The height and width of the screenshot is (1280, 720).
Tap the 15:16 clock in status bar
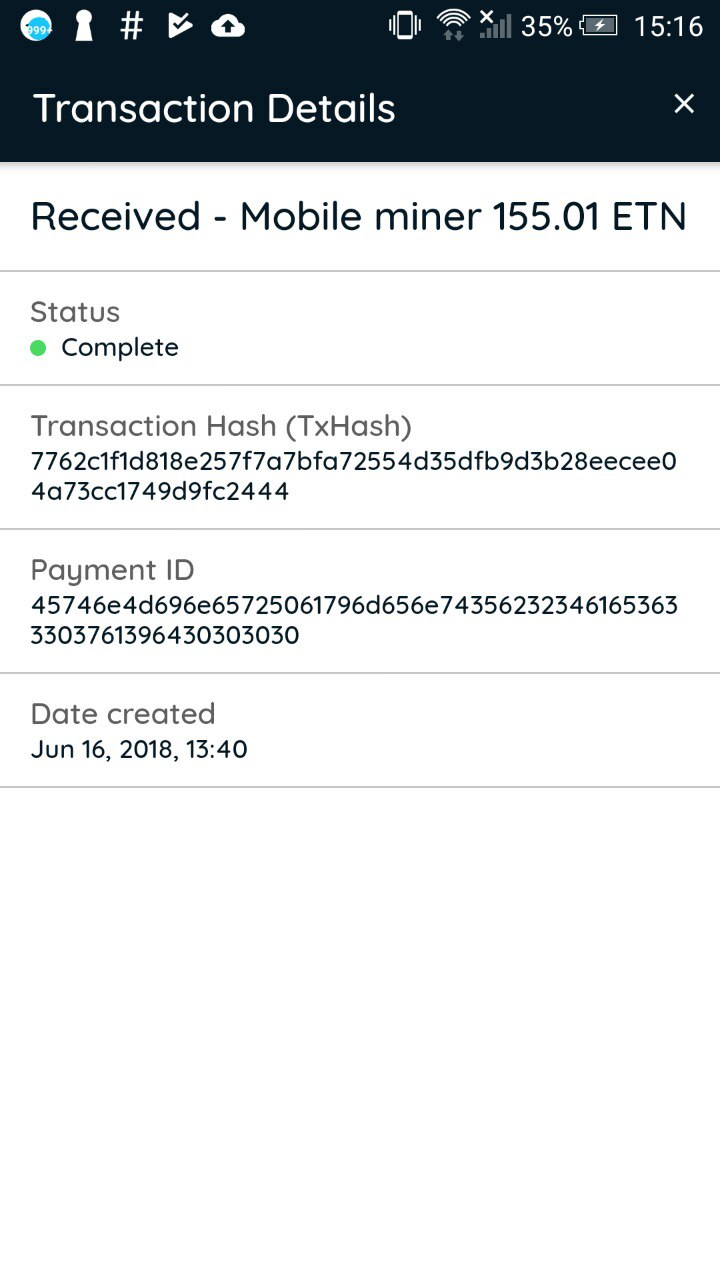(668, 26)
